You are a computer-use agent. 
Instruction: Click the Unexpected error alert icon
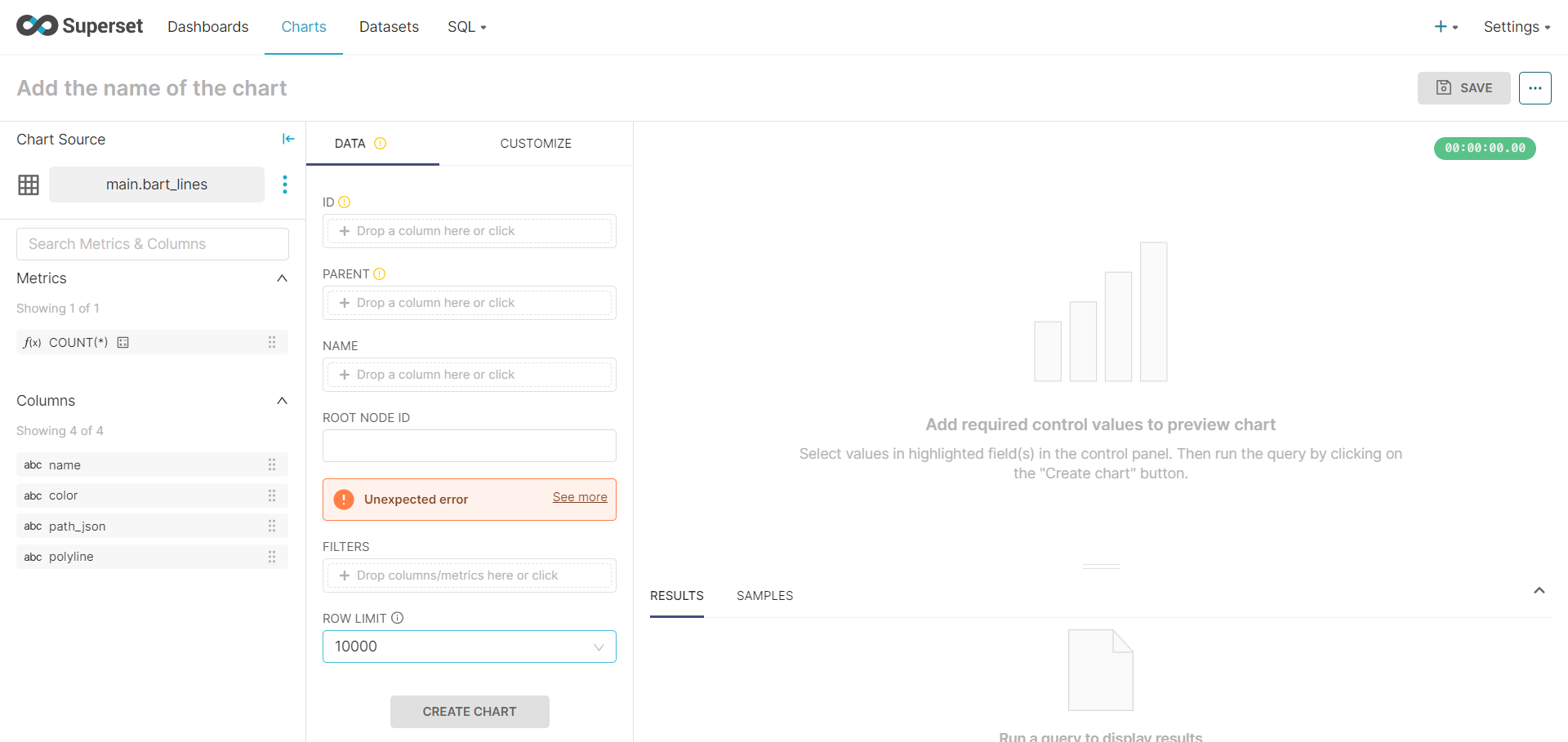pyautogui.click(x=344, y=500)
